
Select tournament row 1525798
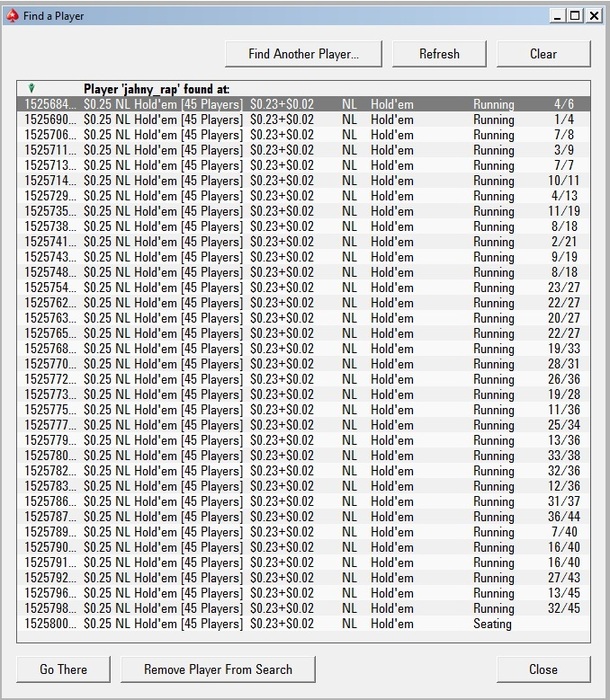[x=304, y=608]
